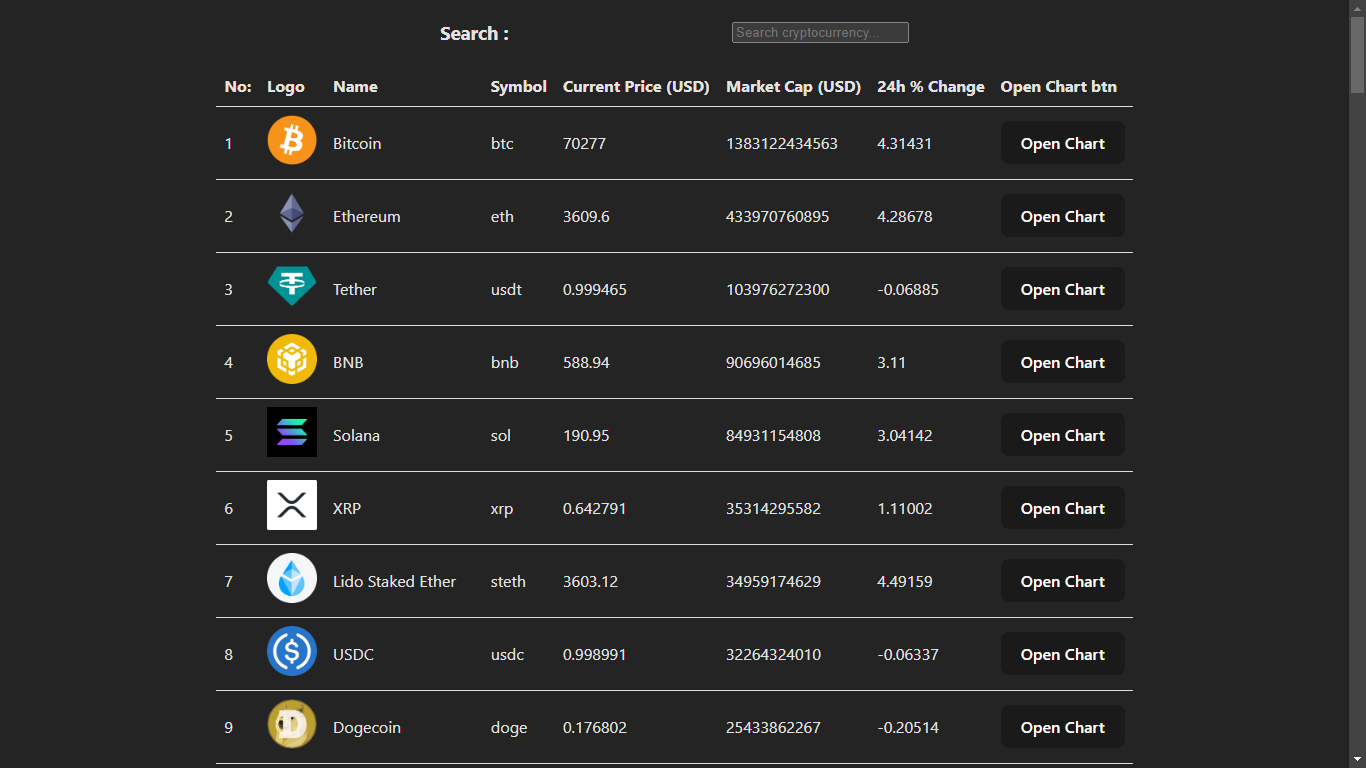Image resolution: width=1366 pixels, height=768 pixels.
Task: Click the Symbol column header
Action: pyautogui.click(x=518, y=87)
